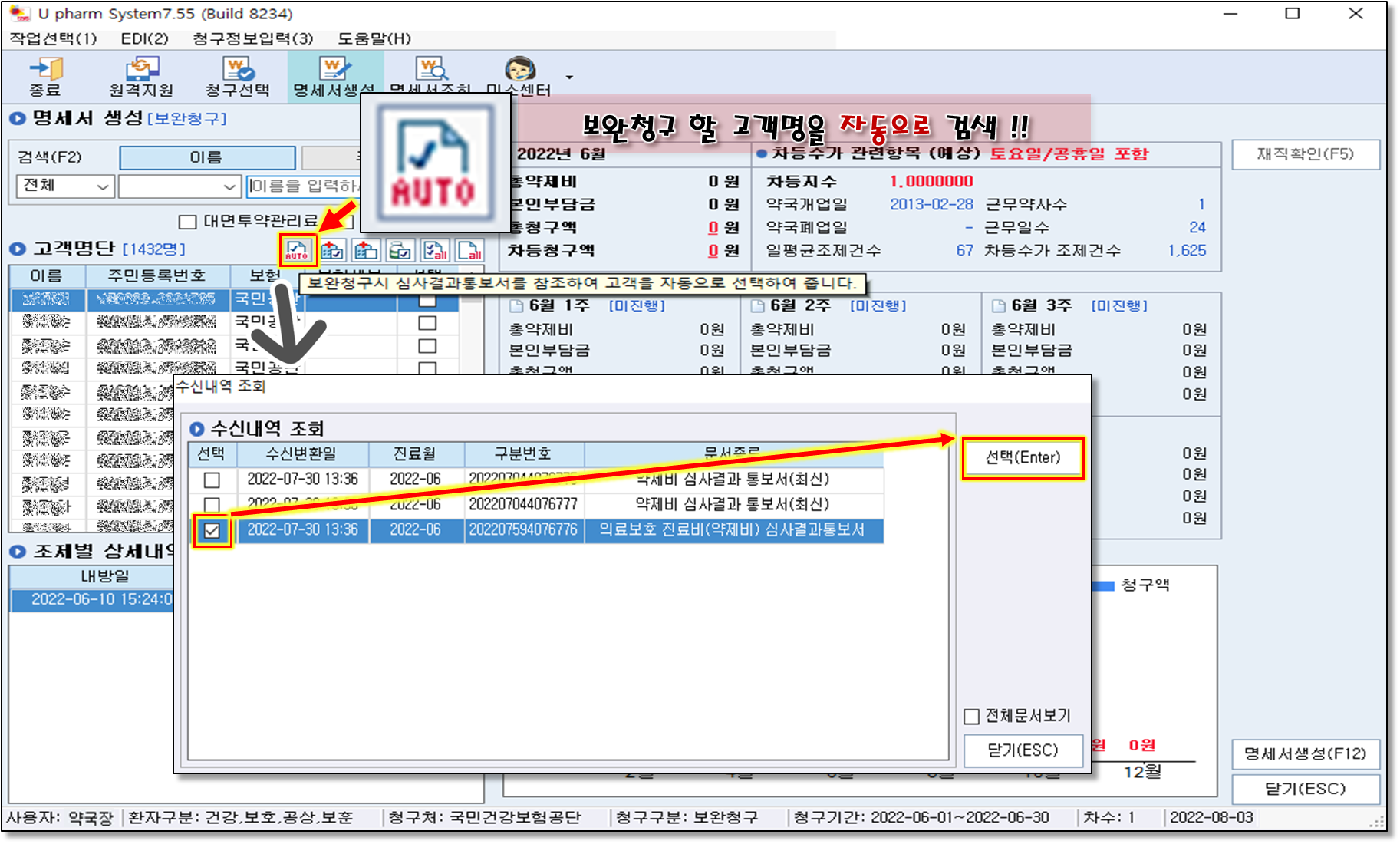This screenshot has height=844, width=1400.
Task: Open the 작업선택(1) menu
Action: coord(53,38)
